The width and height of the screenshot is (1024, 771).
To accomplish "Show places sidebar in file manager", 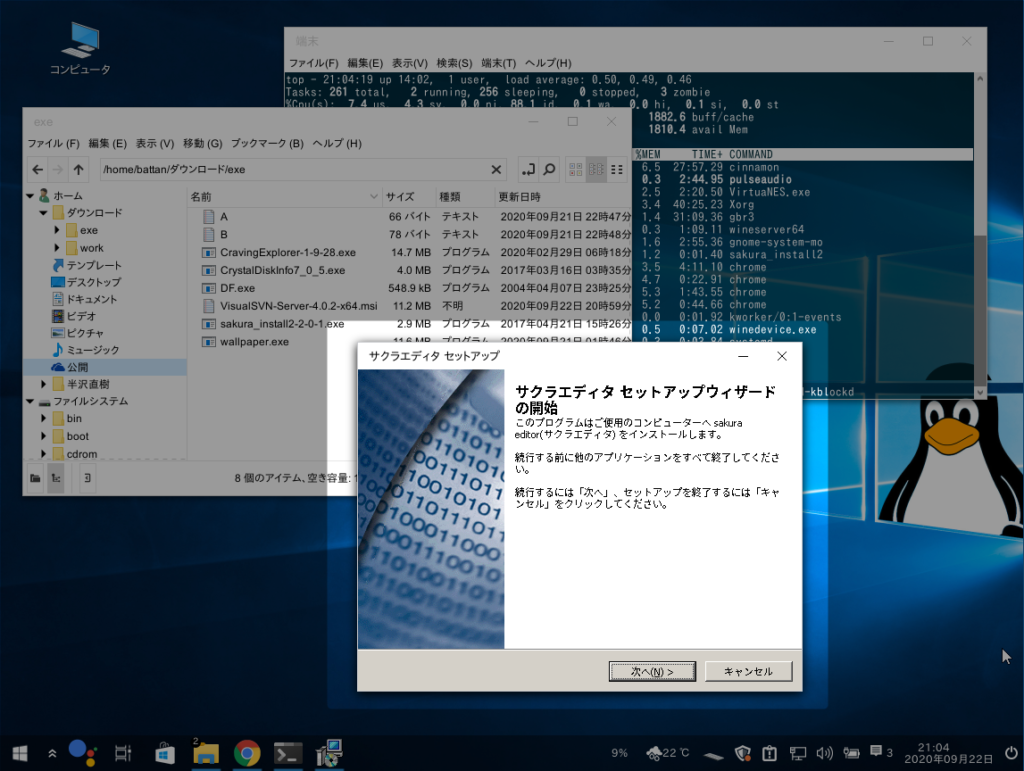I will (x=35, y=478).
